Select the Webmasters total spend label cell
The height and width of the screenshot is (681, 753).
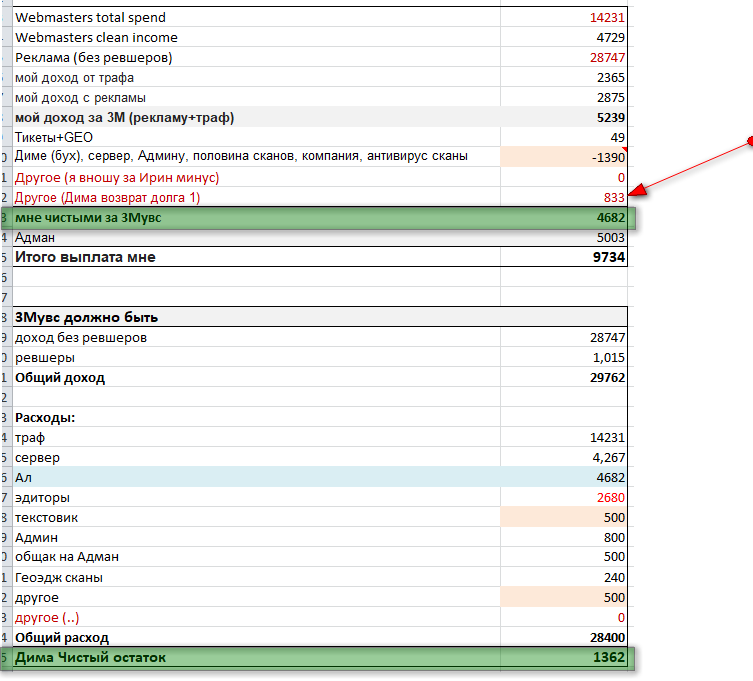point(90,18)
